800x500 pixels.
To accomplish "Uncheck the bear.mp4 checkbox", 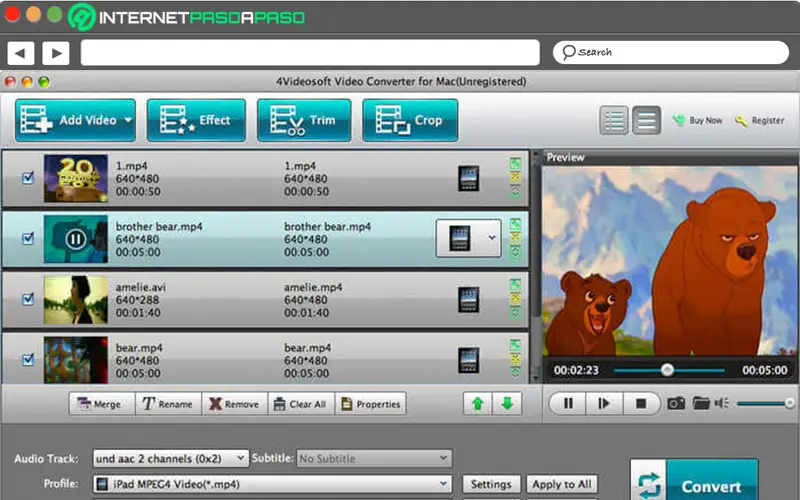I will coord(28,360).
